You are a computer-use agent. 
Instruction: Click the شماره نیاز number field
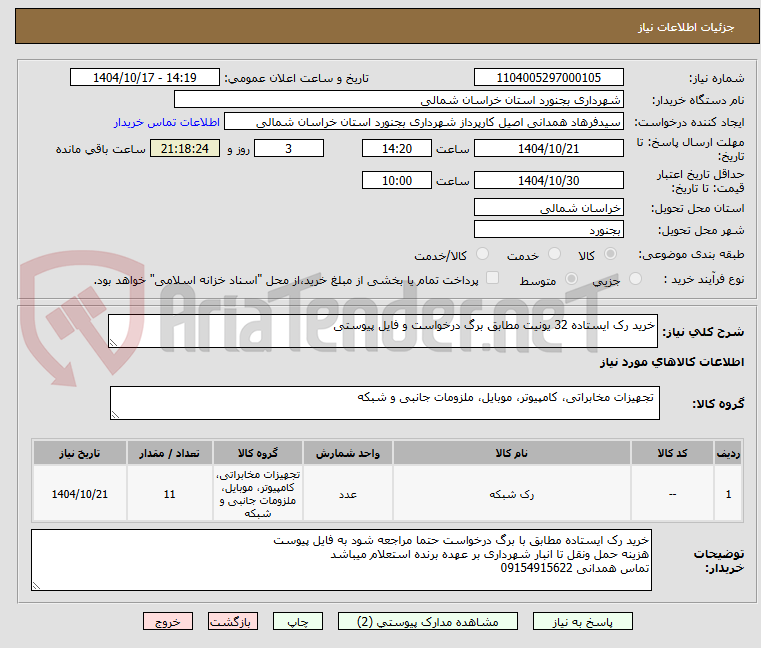pos(548,78)
